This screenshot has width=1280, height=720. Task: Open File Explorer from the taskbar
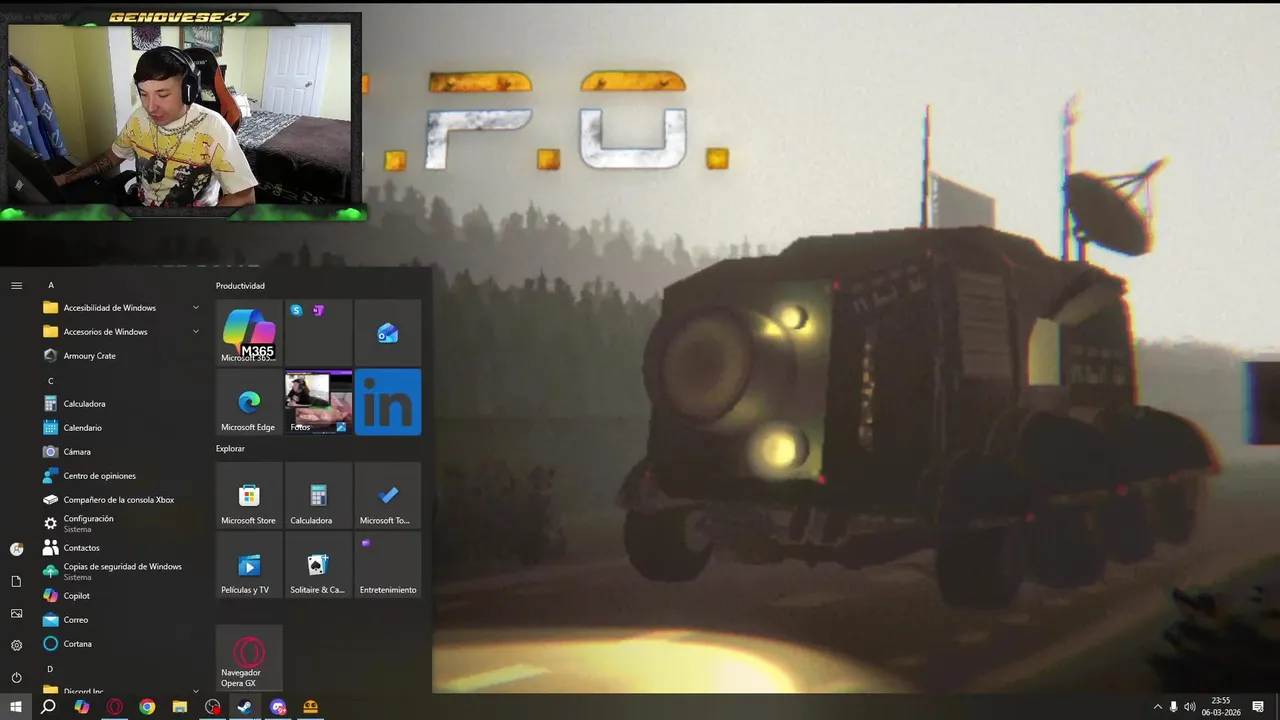click(180, 707)
